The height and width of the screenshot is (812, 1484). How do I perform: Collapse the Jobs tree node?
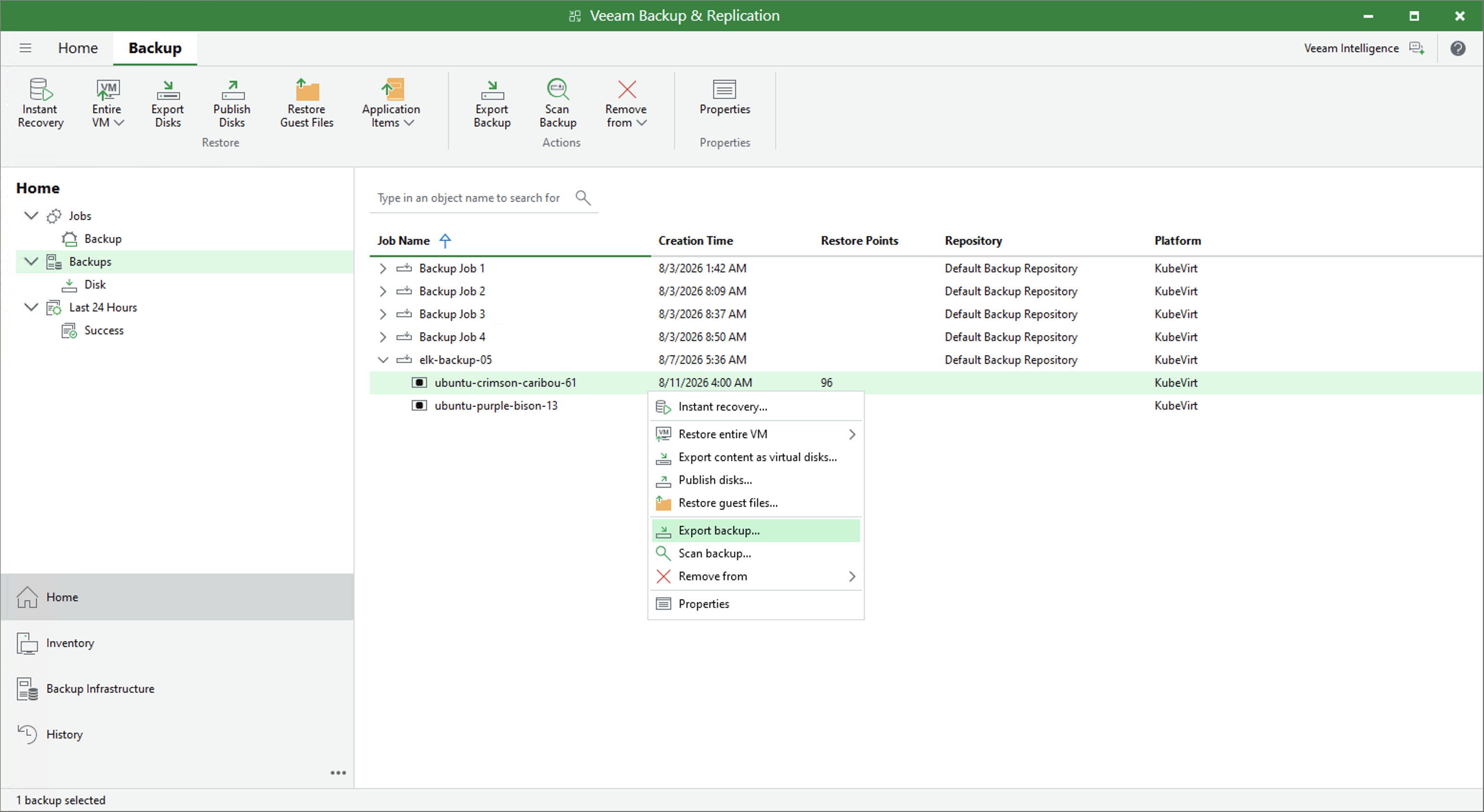coord(31,216)
